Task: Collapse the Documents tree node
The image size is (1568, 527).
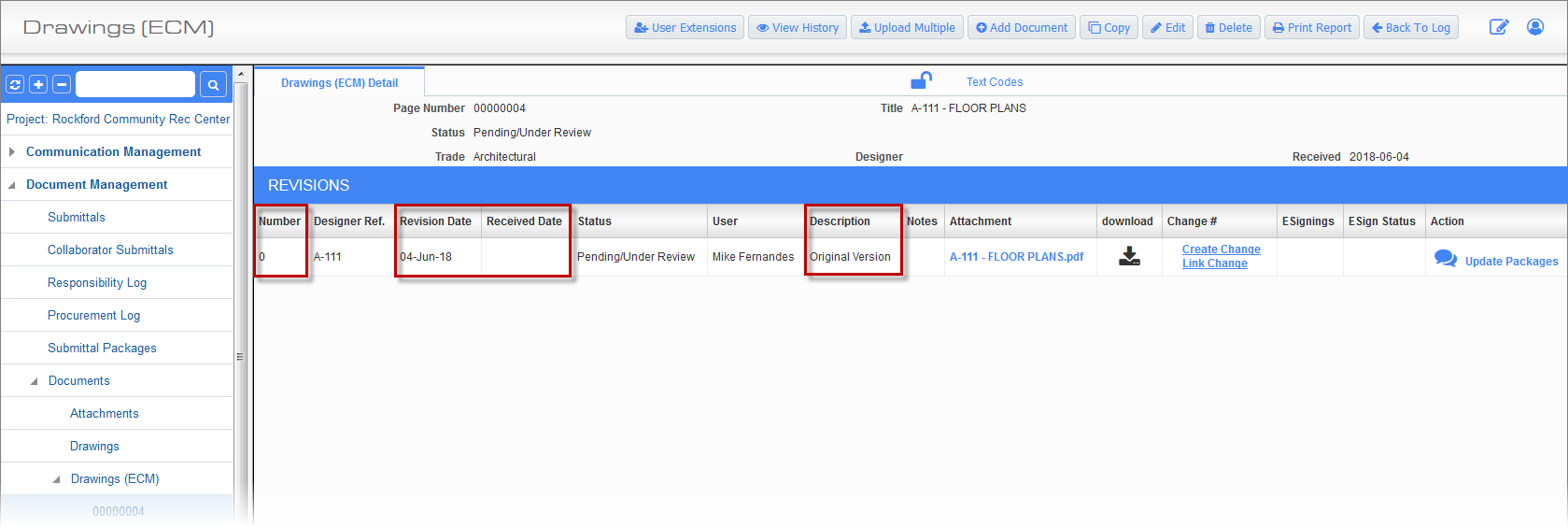Action: [35, 381]
